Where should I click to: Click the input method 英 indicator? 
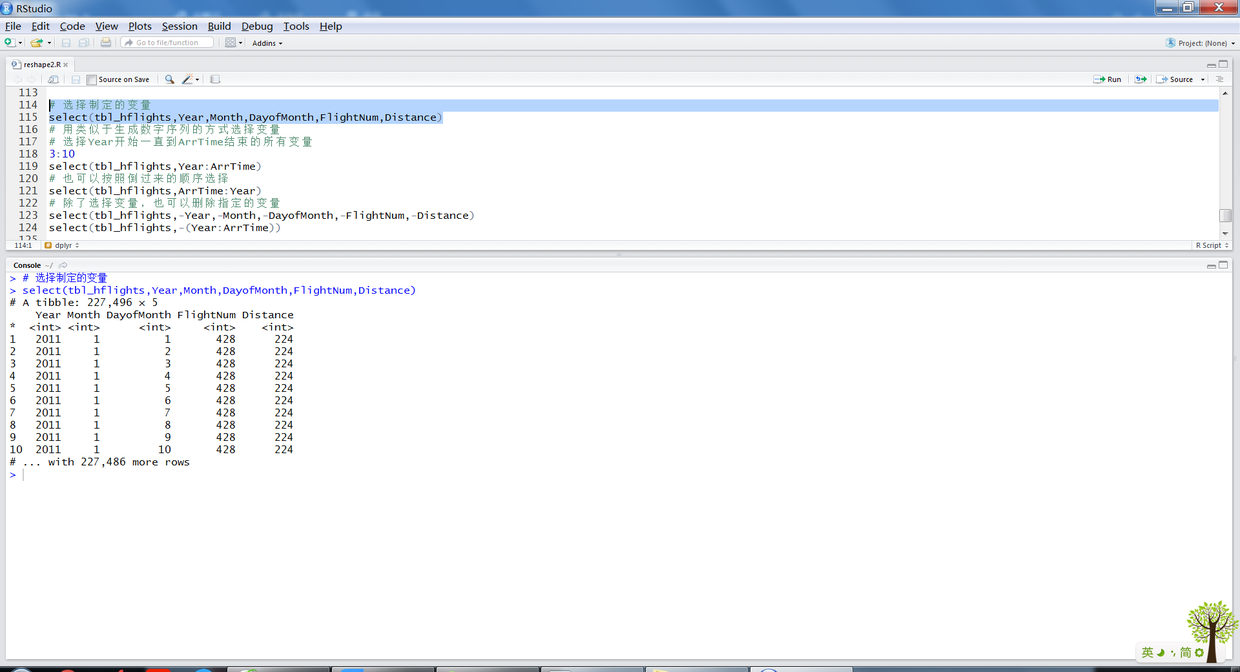coord(1147,652)
